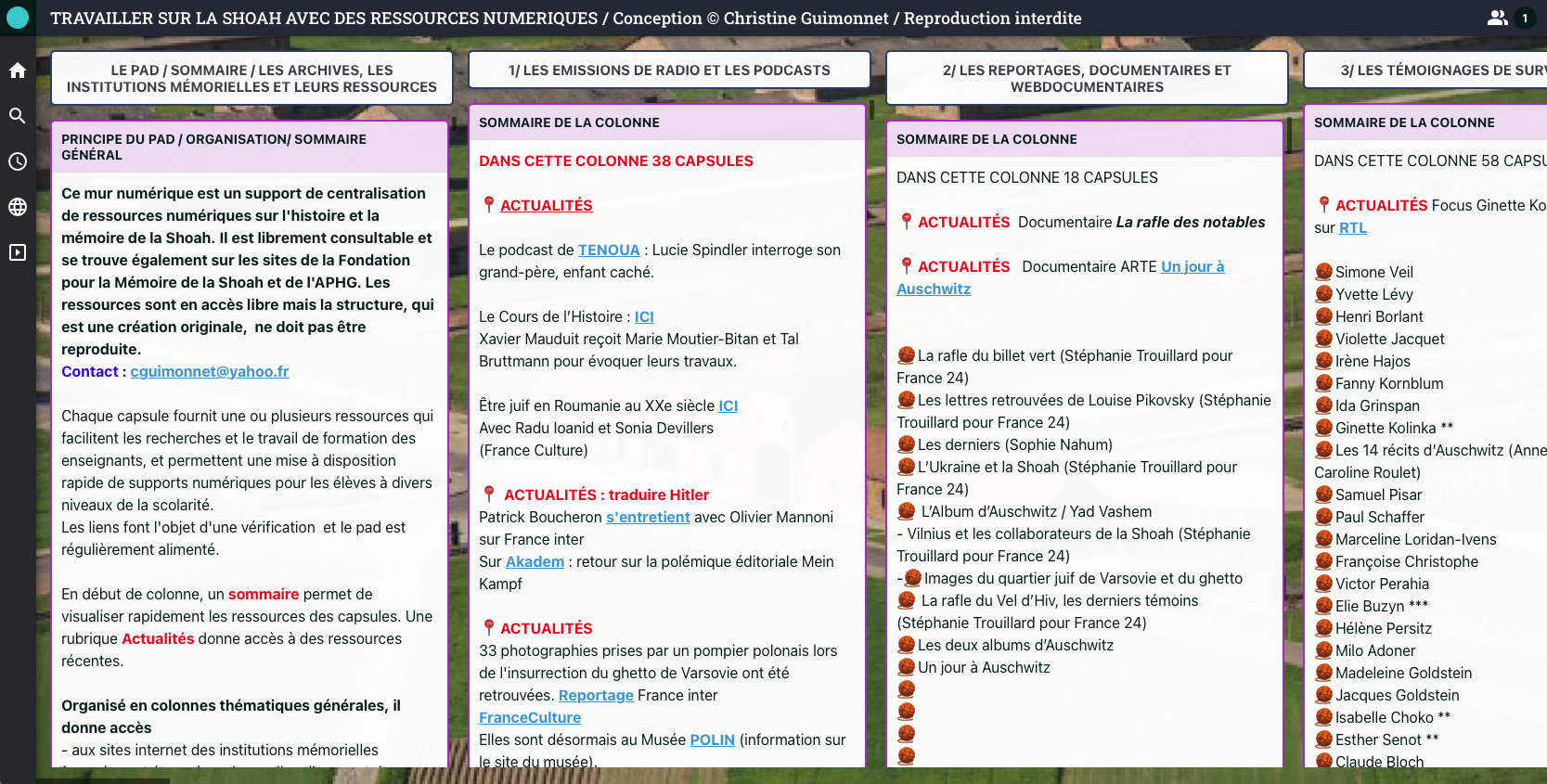Open the cguimonnet@yahoo.fr contact link

(210, 371)
